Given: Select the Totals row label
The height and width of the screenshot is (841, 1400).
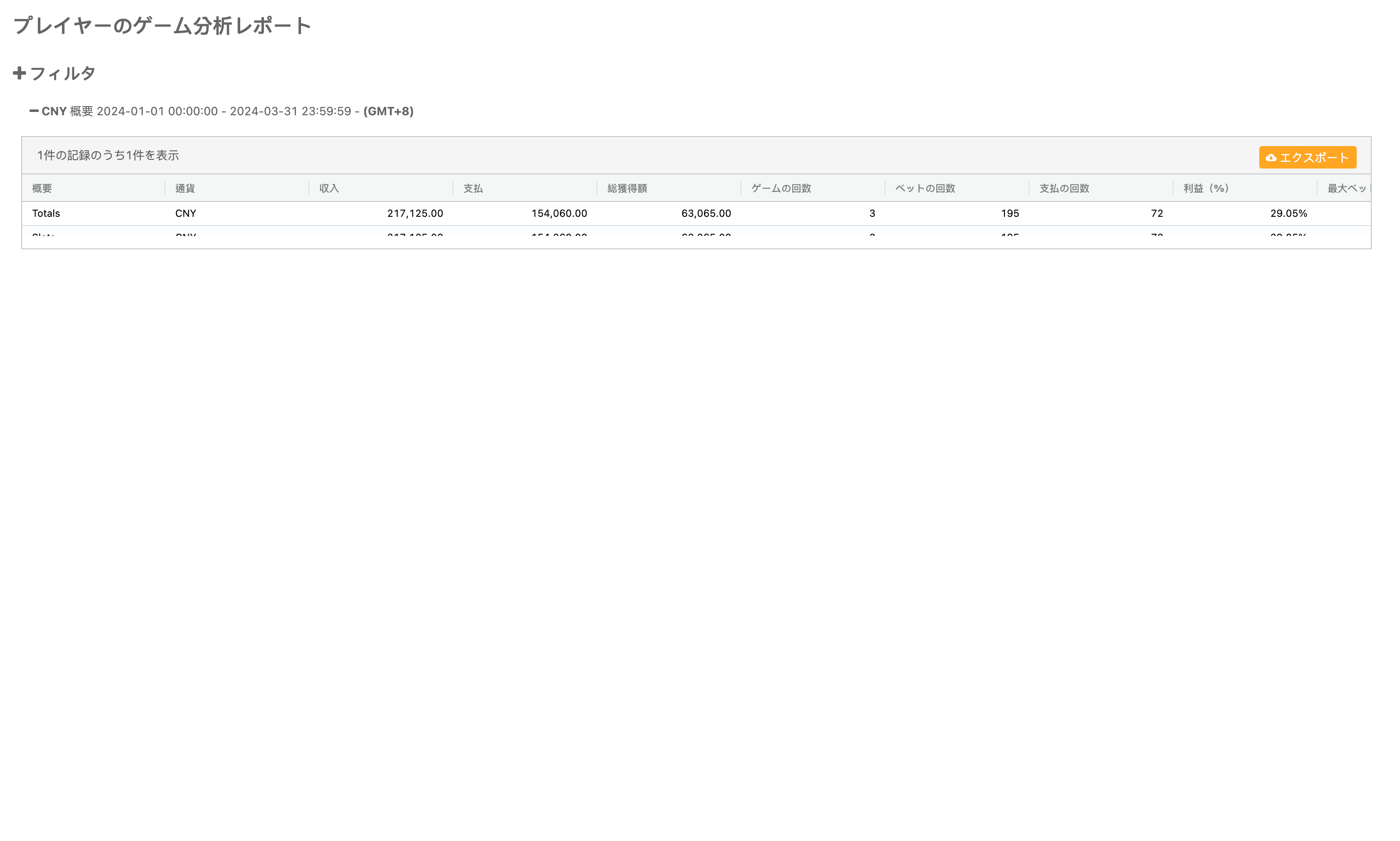Looking at the screenshot, I should [x=46, y=213].
